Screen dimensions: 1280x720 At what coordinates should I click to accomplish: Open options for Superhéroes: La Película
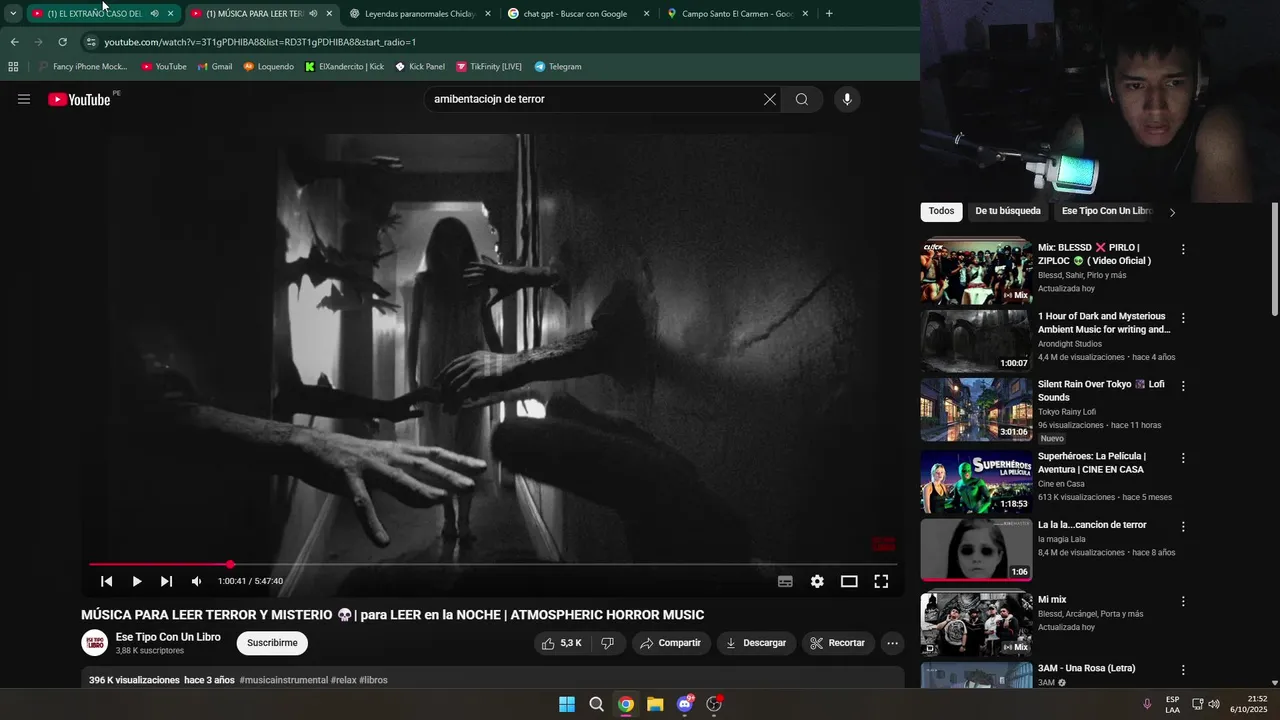point(1183,458)
